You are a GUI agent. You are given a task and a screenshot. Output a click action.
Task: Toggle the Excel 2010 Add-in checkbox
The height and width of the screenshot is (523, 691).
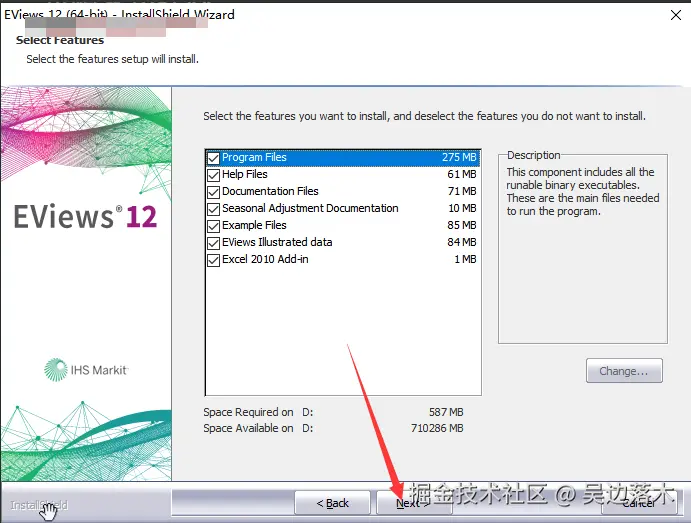[213, 260]
